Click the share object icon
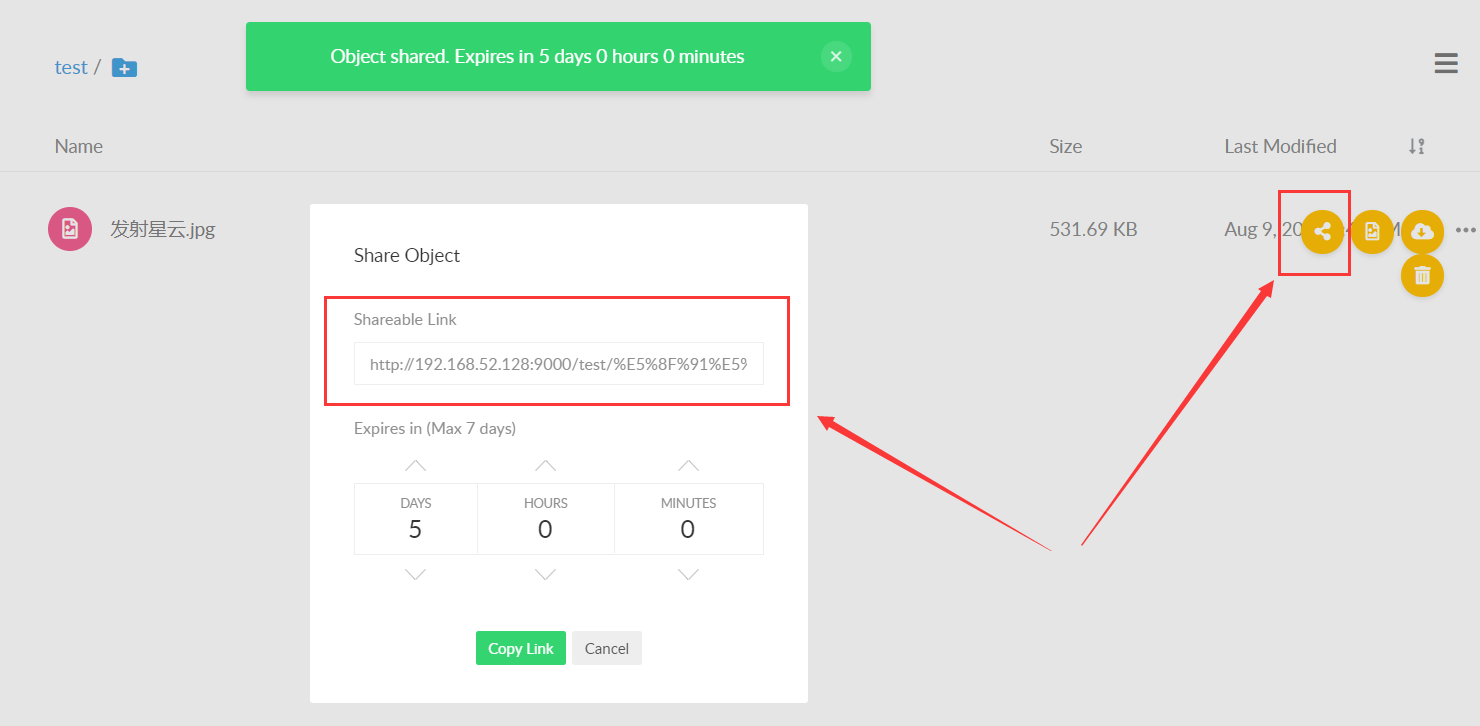This screenshot has height=726, width=1480. point(1322,232)
